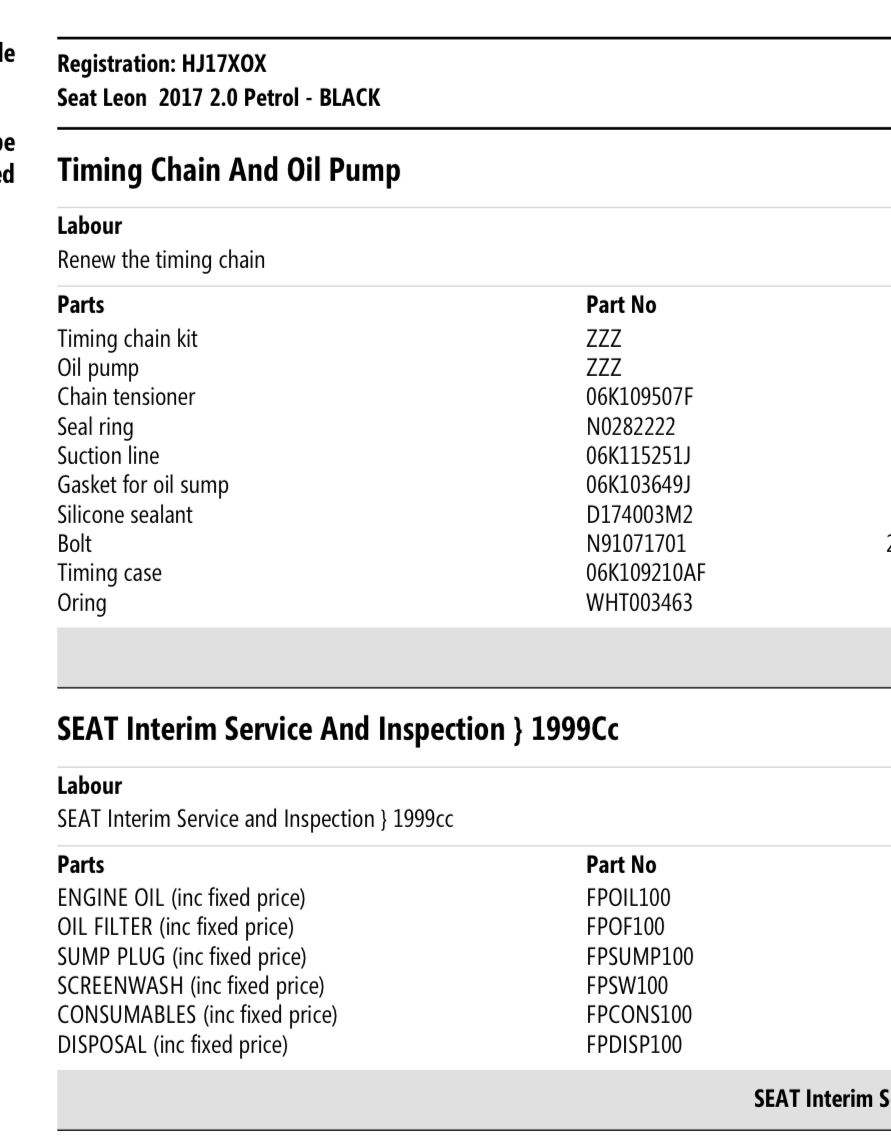Viewport: 891px width, 1143px height.
Task: Click the Renew the timing chain labour line
Action: pyautogui.click(x=161, y=260)
